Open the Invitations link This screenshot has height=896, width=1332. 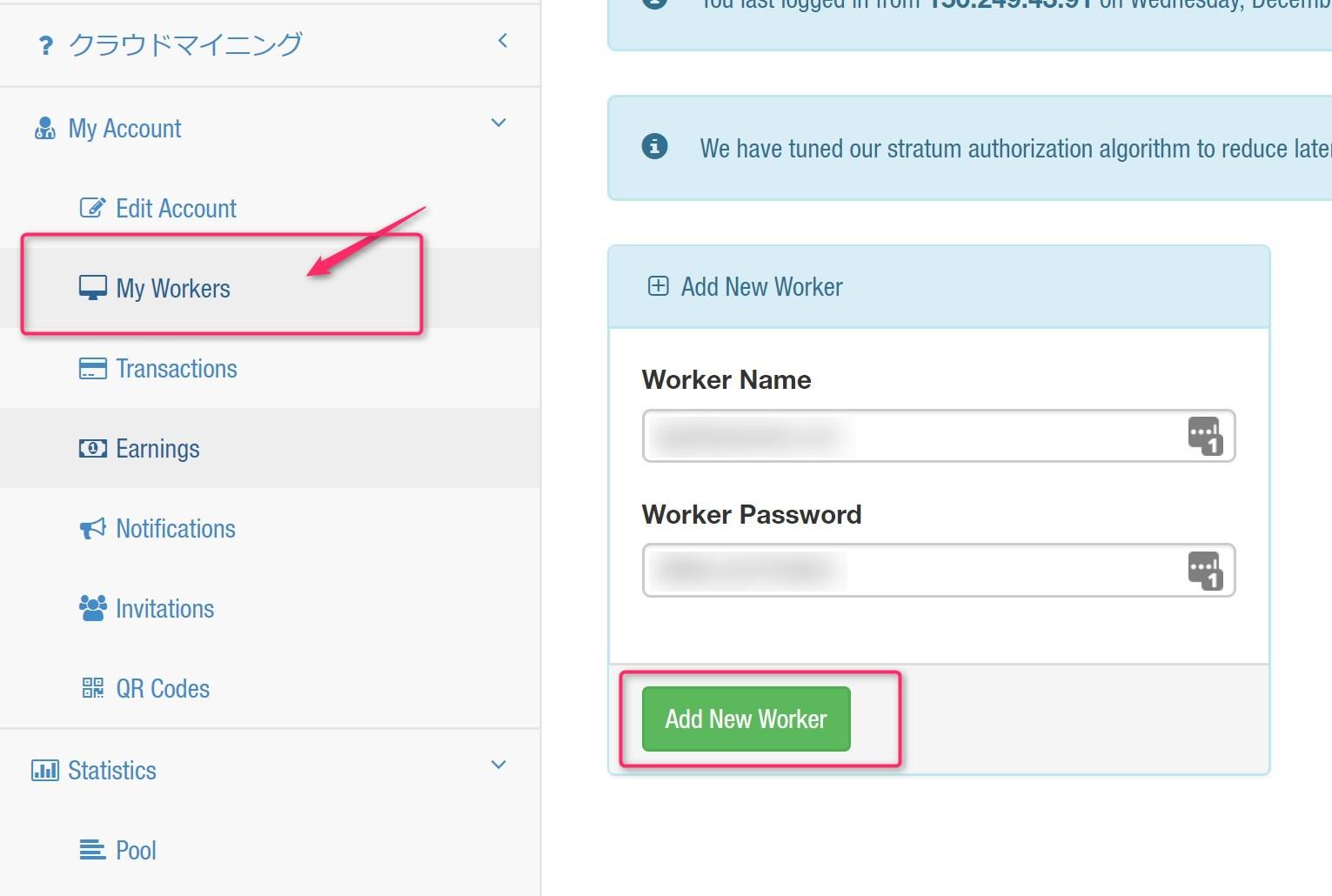point(164,608)
